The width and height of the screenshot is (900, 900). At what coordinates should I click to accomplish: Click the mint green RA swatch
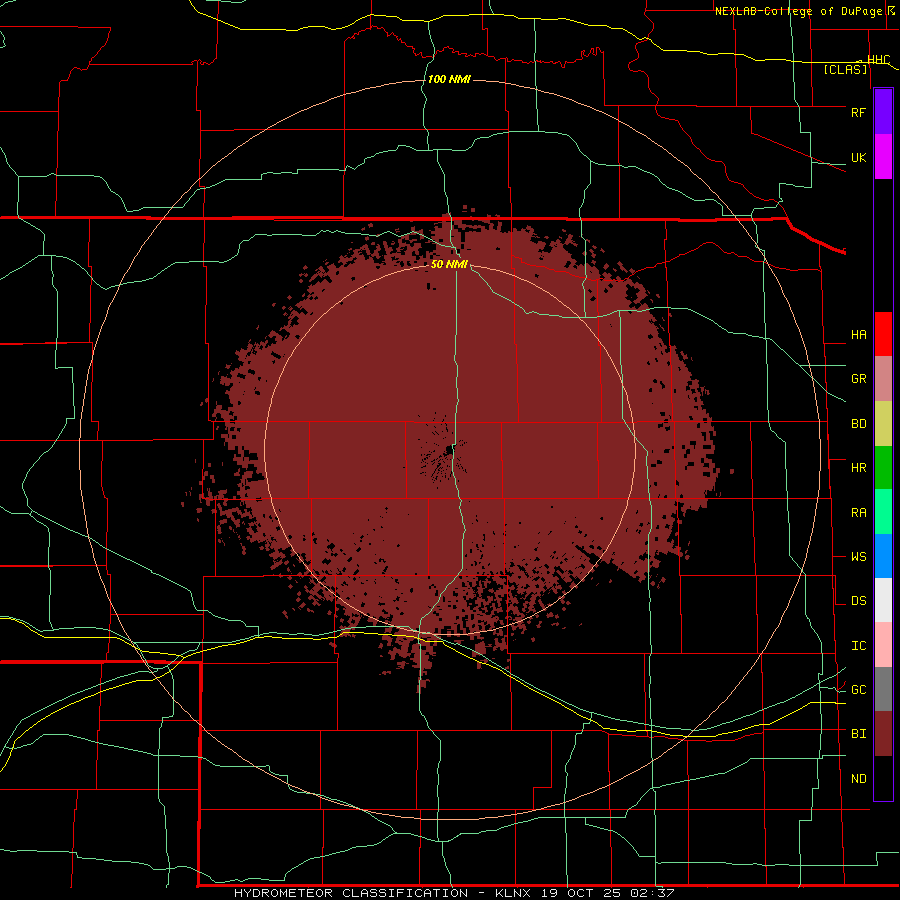(883, 512)
